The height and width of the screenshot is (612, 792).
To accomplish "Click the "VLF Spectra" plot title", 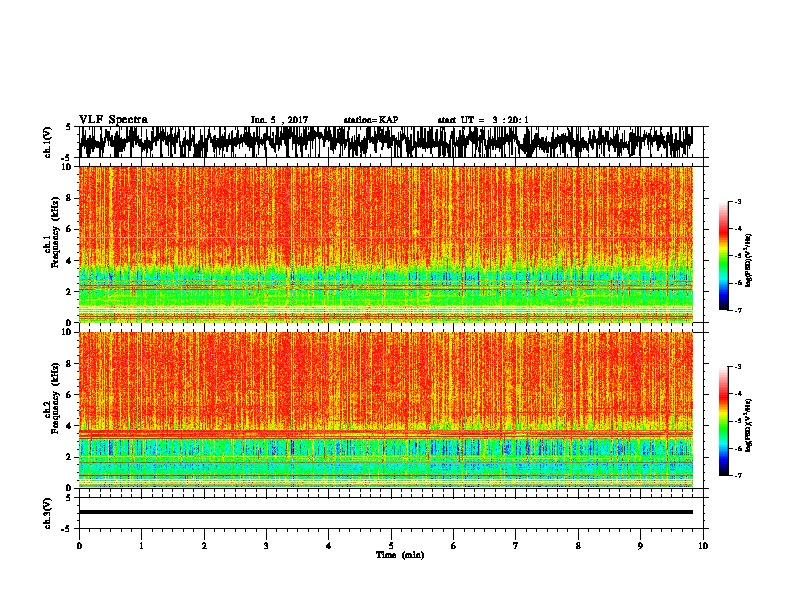I will pos(113,120).
